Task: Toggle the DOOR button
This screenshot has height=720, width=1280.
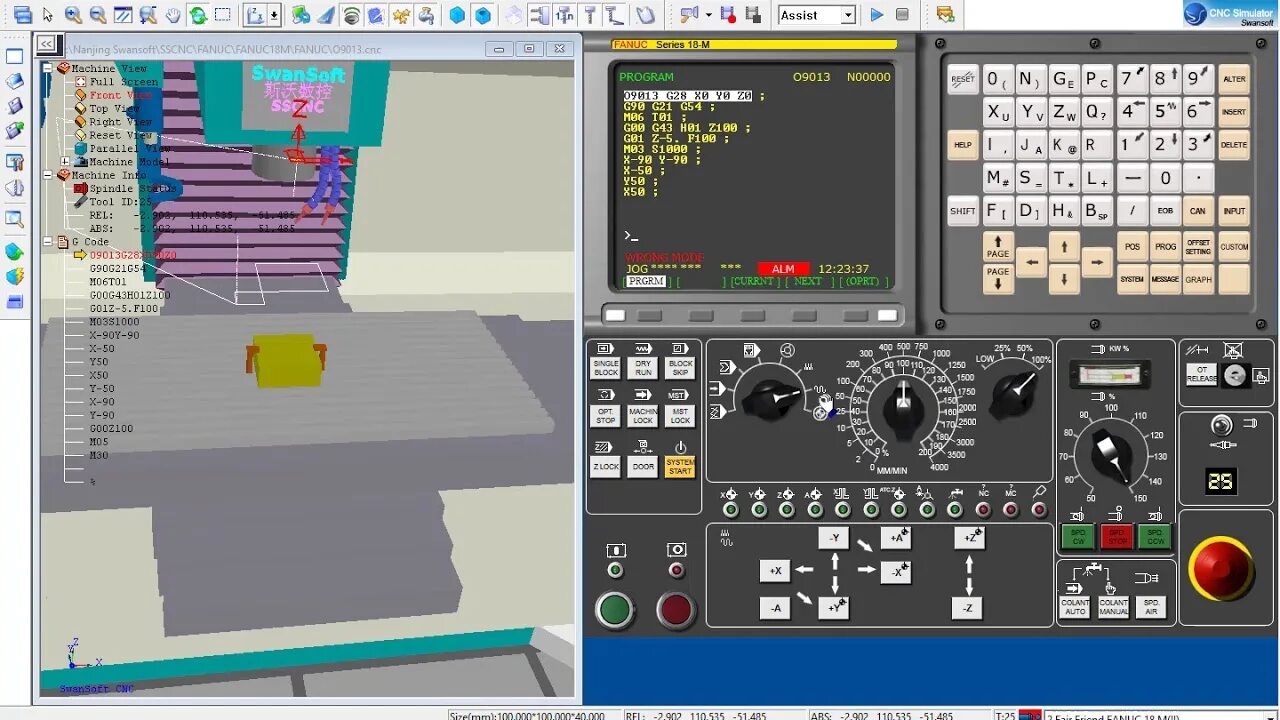Action: coord(643,466)
